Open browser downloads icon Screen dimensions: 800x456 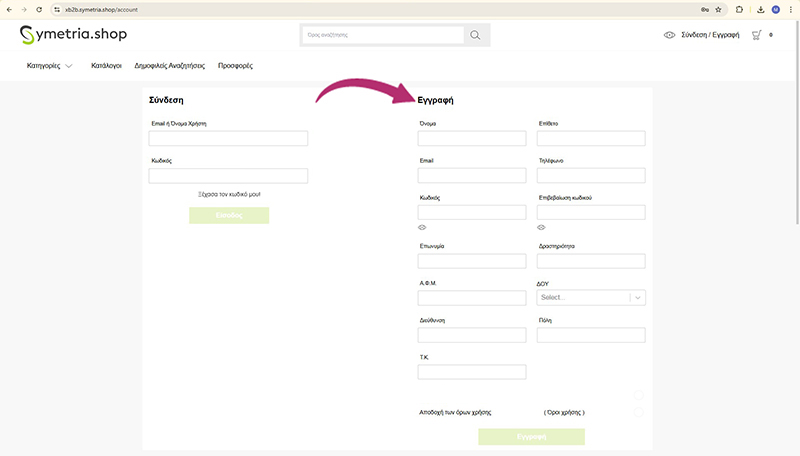tap(761, 9)
